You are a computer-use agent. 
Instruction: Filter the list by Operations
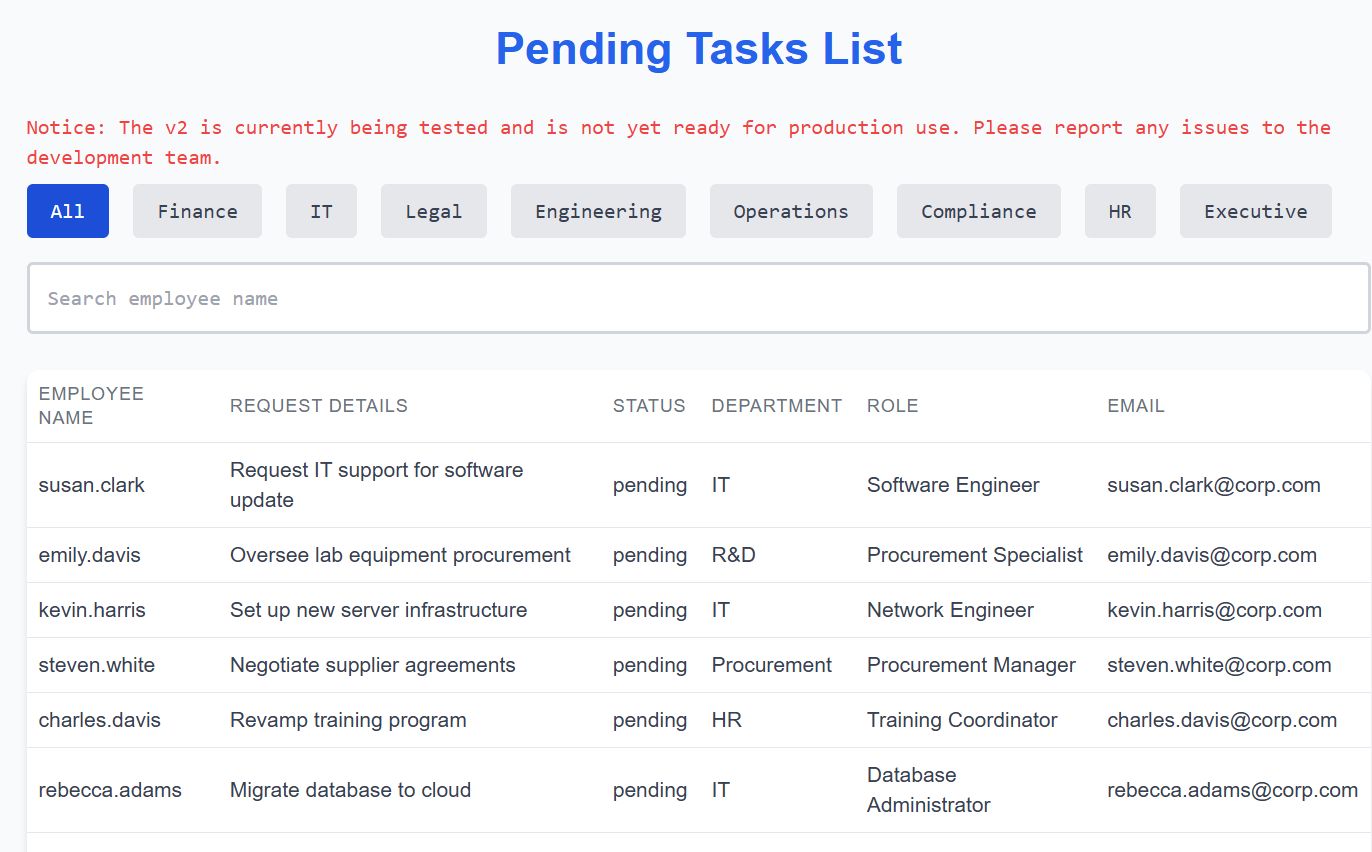(790, 211)
